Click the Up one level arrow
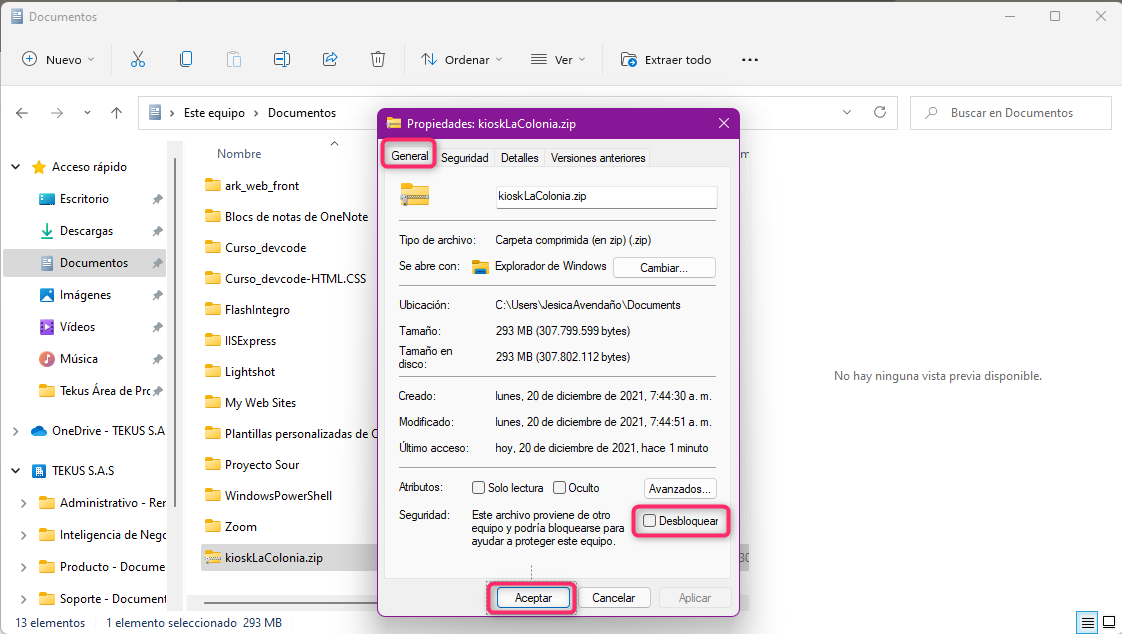 (x=117, y=113)
